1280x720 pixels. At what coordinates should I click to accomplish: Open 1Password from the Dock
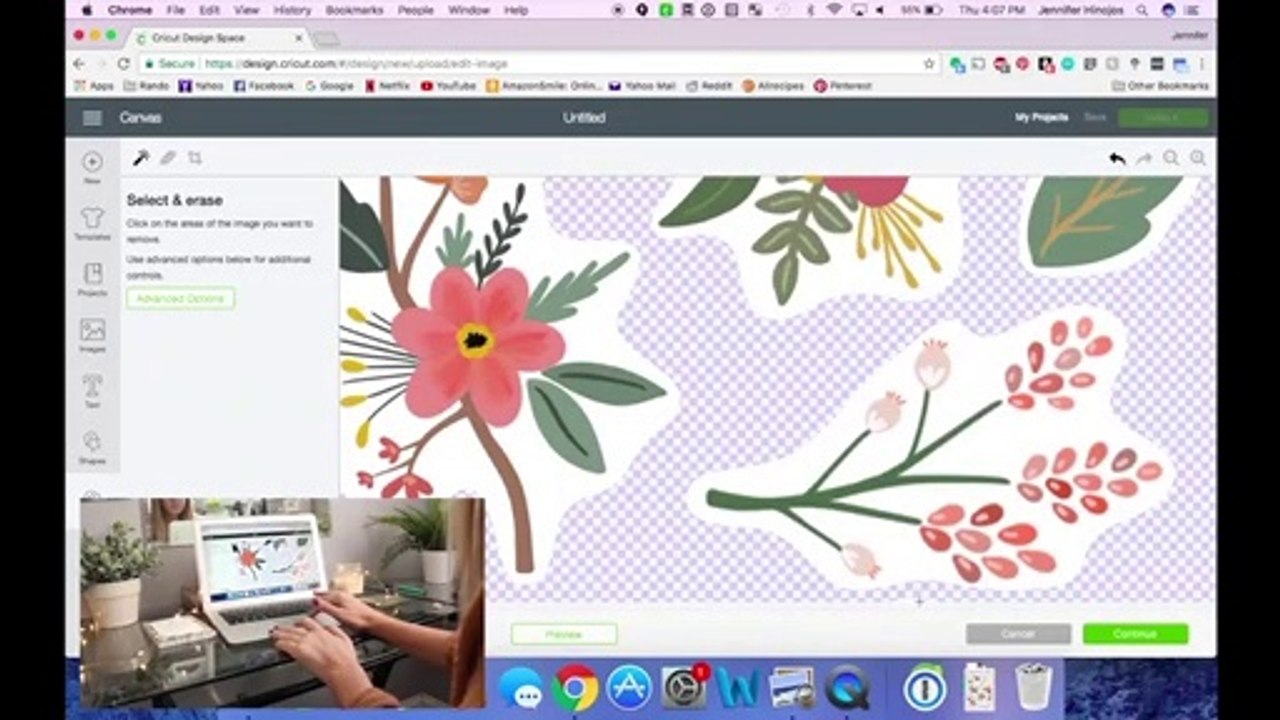[x=924, y=688]
